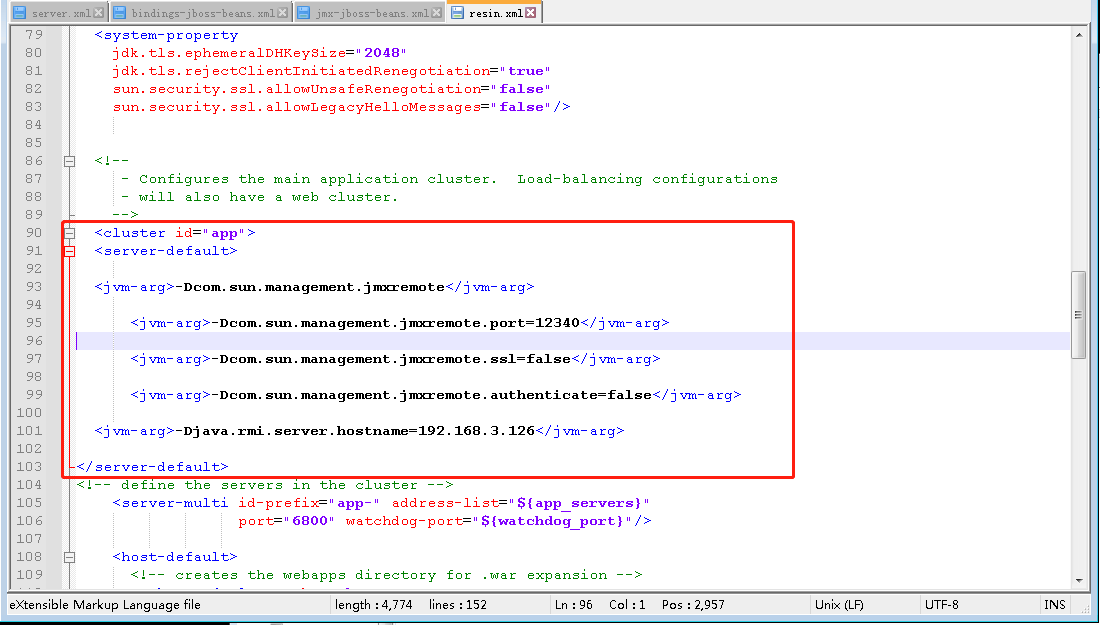The width and height of the screenshot is (1100, 625).
Task: Click line number 103 in the margin
Action: point(29,466)
